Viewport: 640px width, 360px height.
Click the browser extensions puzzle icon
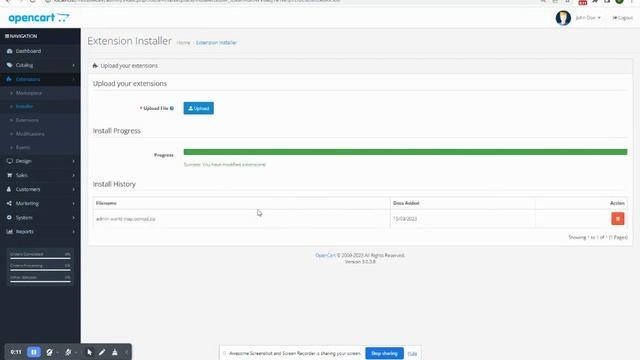pos(595,1)
